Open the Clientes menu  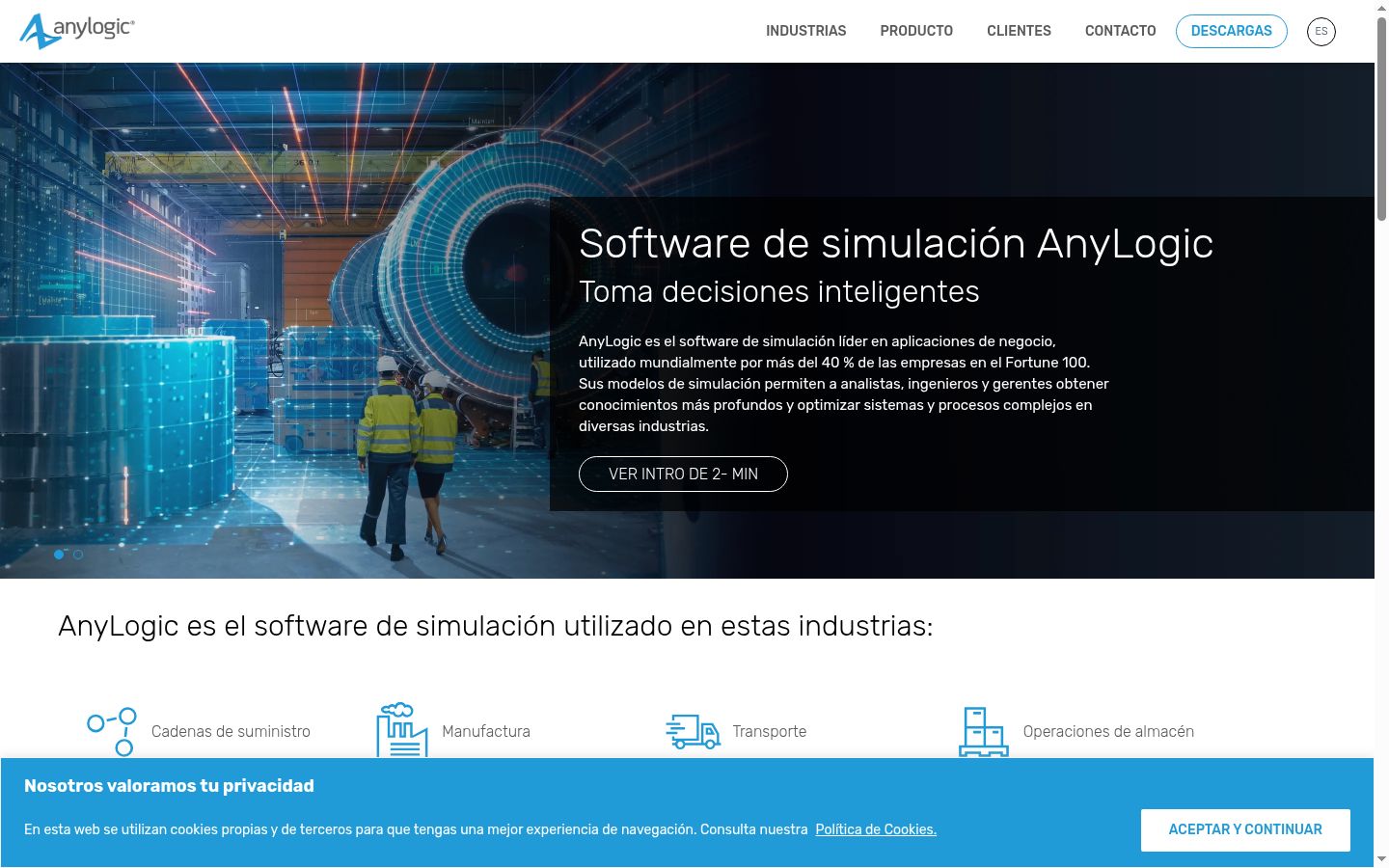1019,31
